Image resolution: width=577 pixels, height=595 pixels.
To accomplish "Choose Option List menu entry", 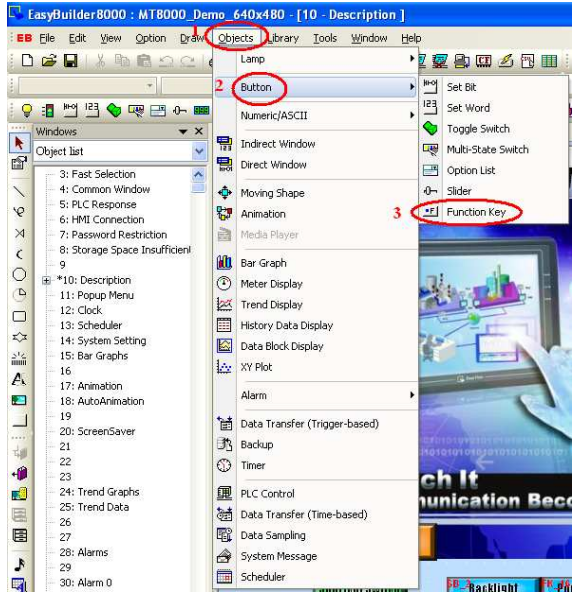I will pos(494,170).
